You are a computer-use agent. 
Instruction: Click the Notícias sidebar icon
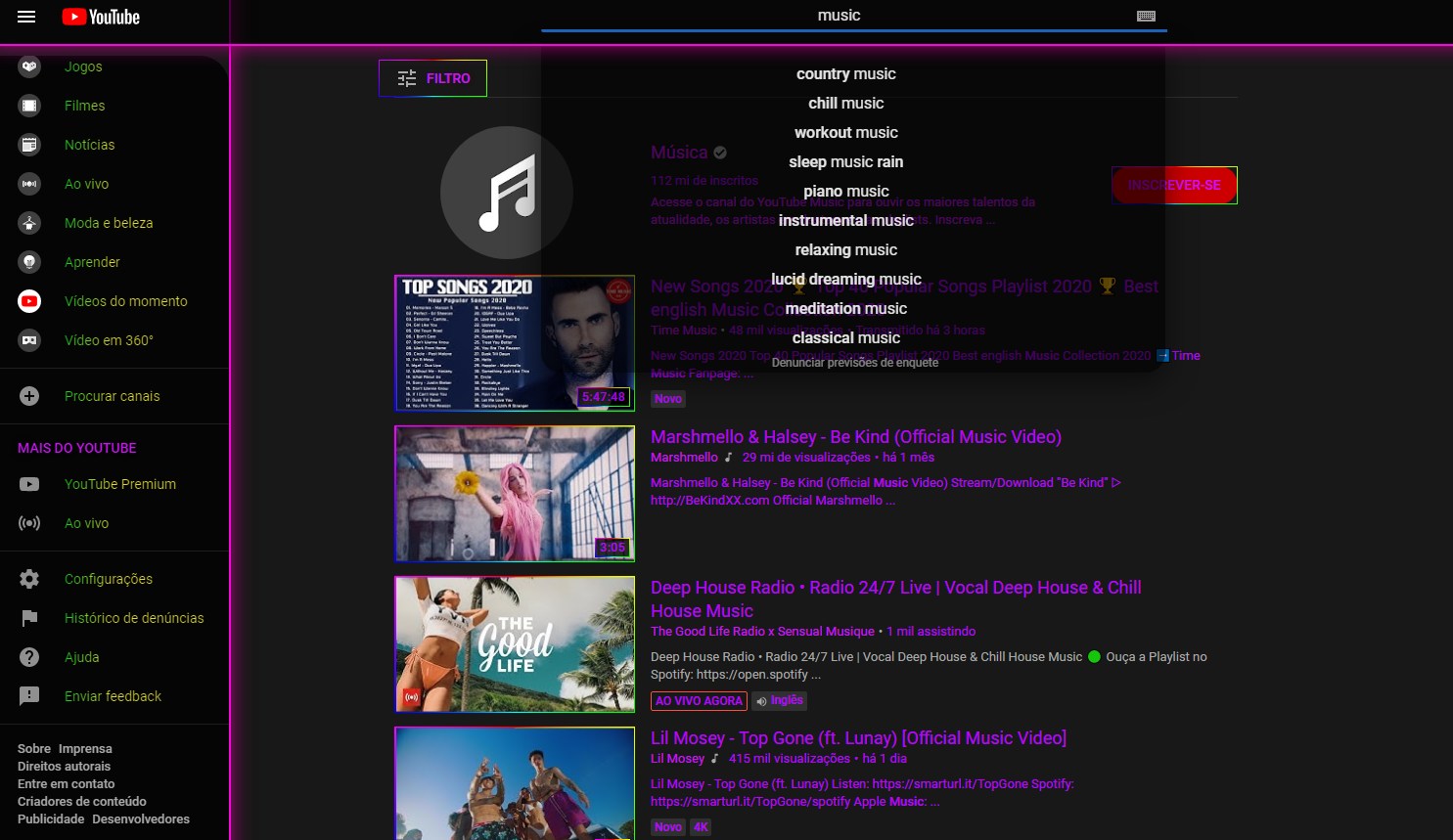tap(29, 145)
